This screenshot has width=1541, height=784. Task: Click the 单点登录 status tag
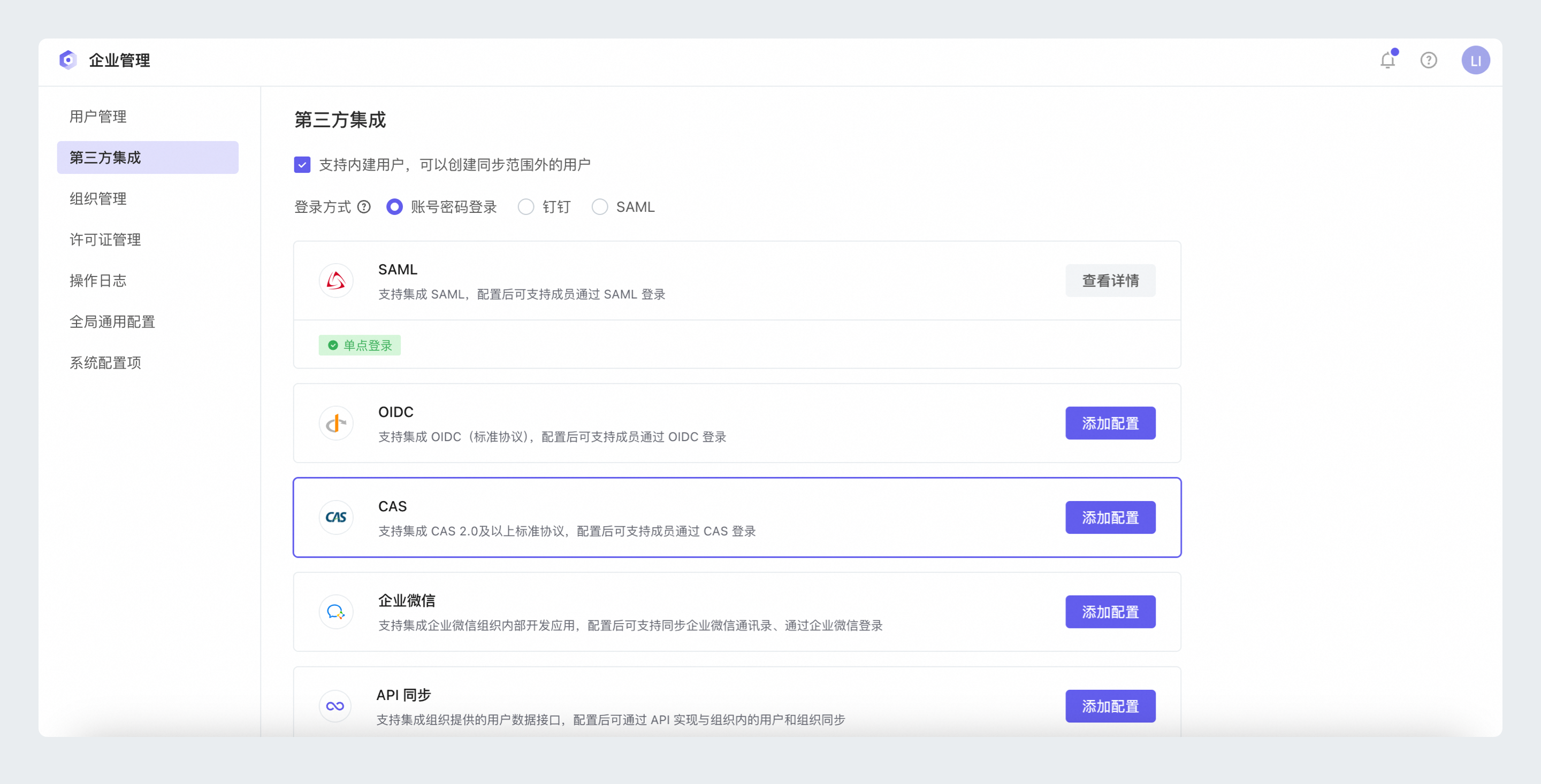[x=360, y=345]
